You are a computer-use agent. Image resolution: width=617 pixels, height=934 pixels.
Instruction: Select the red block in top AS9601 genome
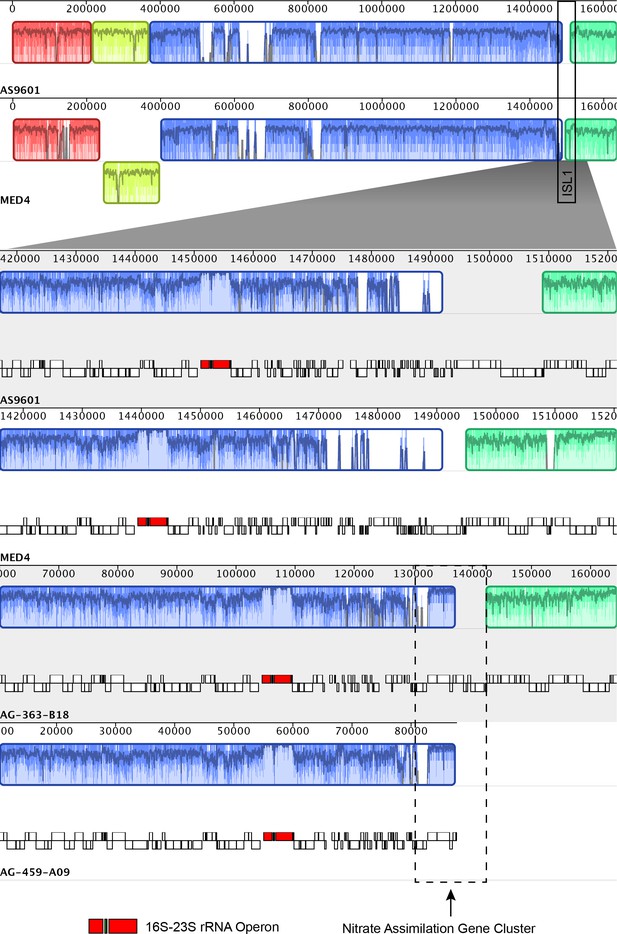[x=52, y=42]
